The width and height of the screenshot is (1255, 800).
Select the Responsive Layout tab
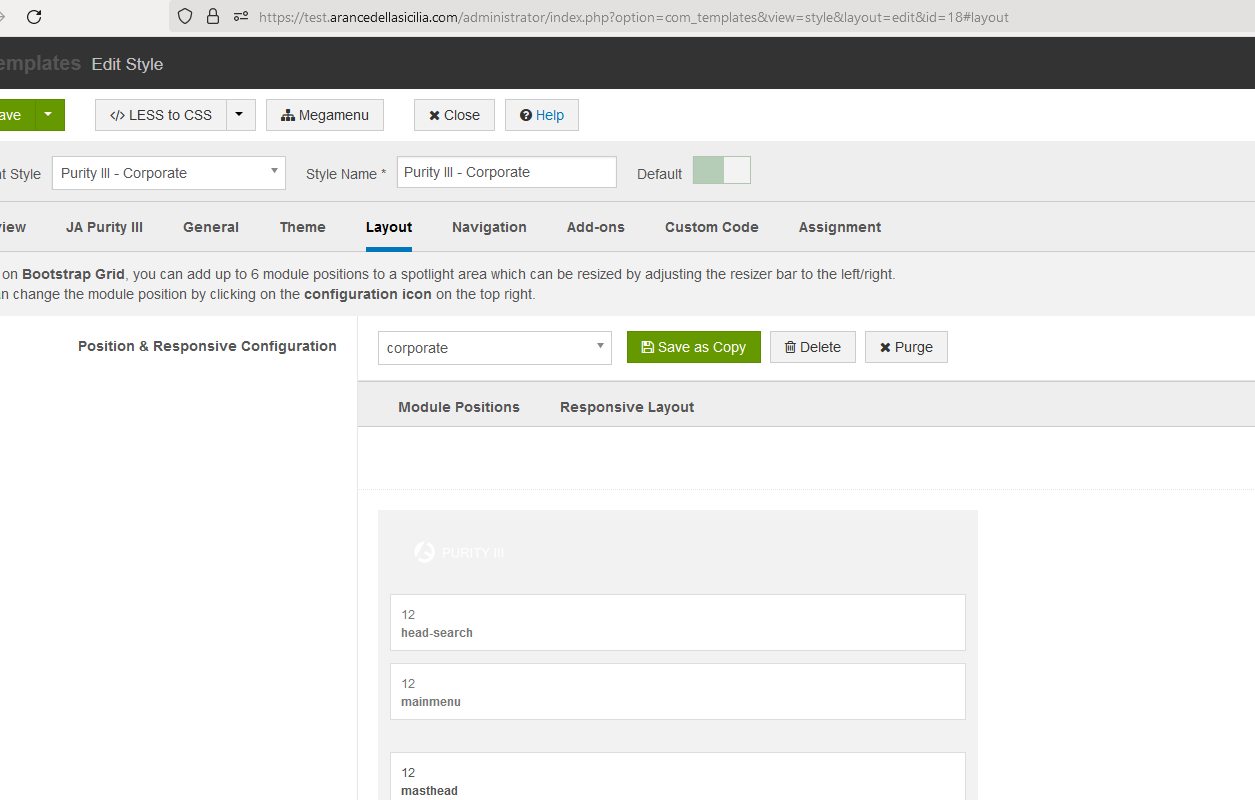626,407
